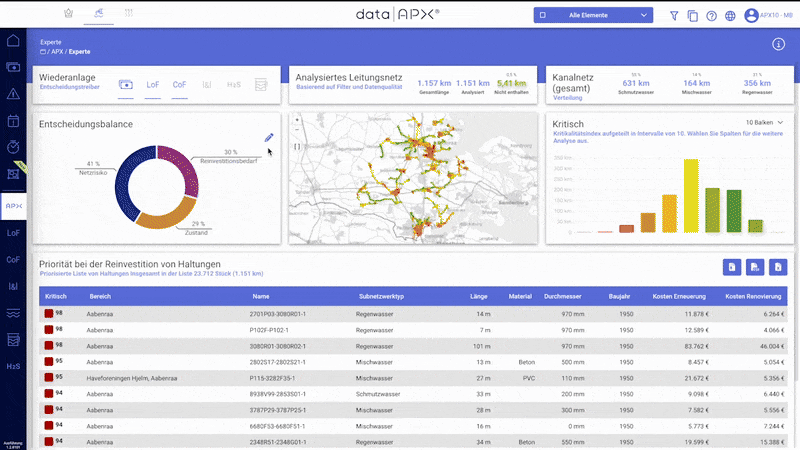Click the tall yellow bar in Kritisch chart
800x450 pixels.
690,195
